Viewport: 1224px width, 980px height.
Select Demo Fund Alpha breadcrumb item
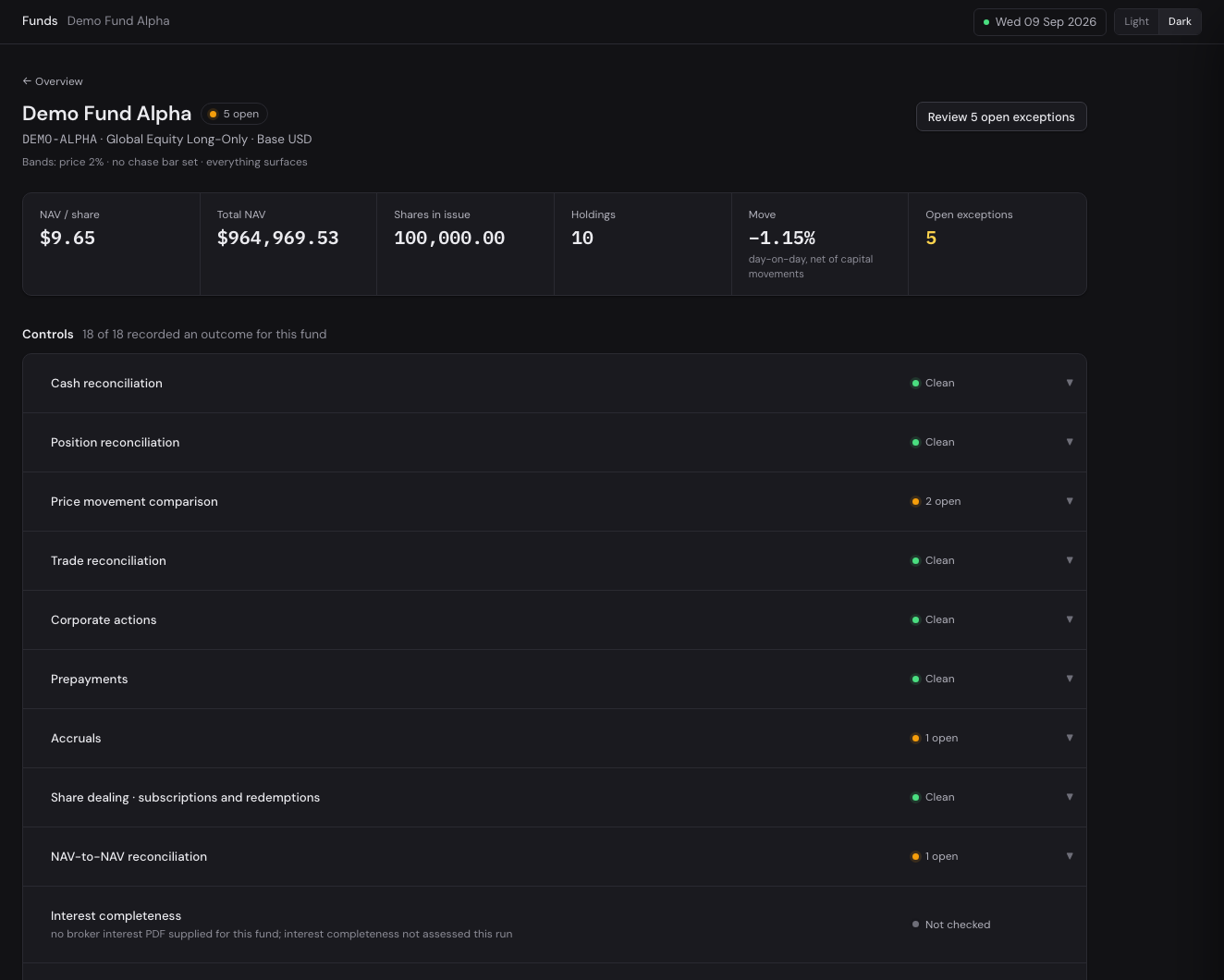(x=118, y=20)
